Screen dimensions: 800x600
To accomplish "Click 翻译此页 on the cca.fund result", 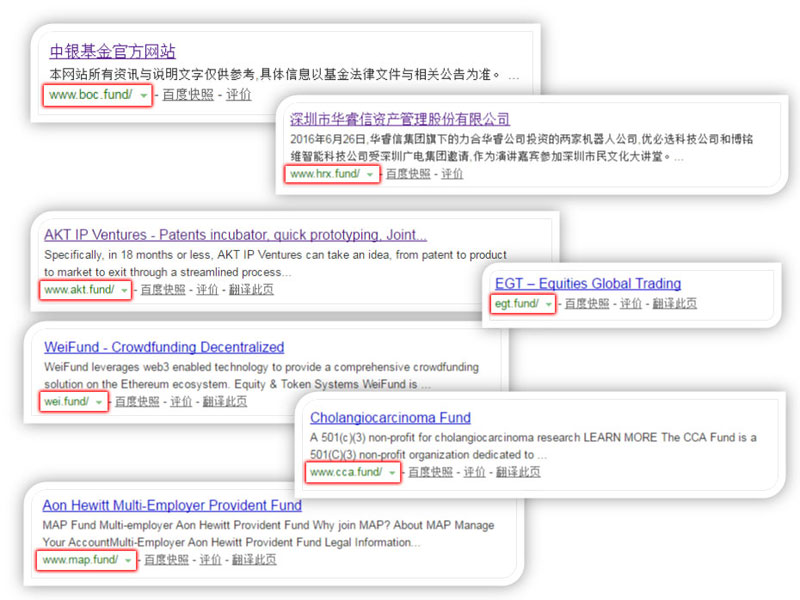I will [518, 472].
